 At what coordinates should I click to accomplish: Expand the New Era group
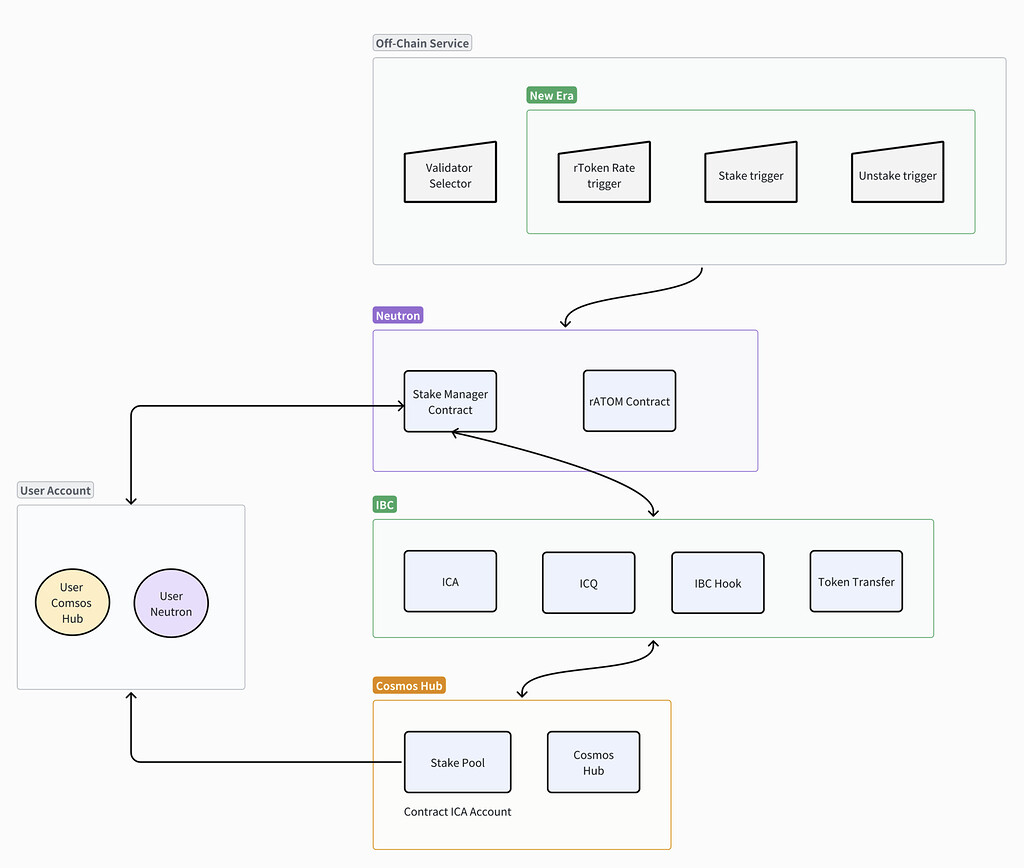click(551, 94)
